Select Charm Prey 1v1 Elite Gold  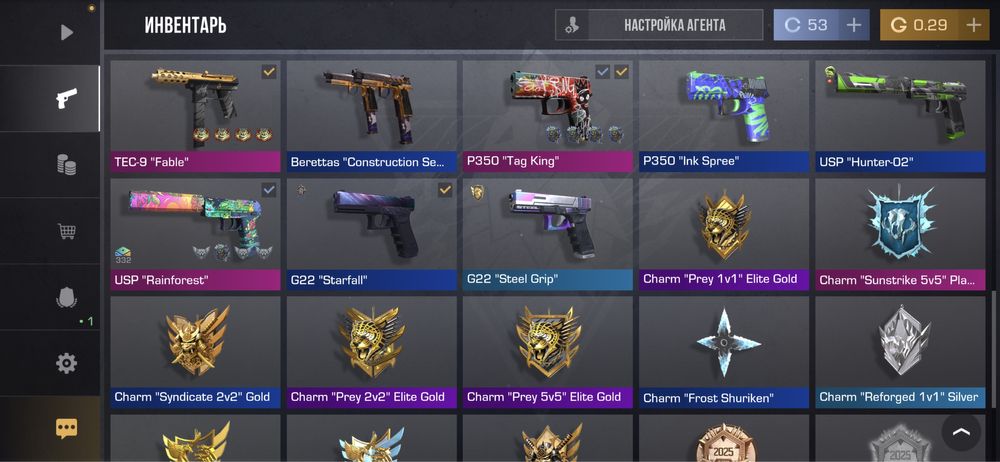pos(724,234)
